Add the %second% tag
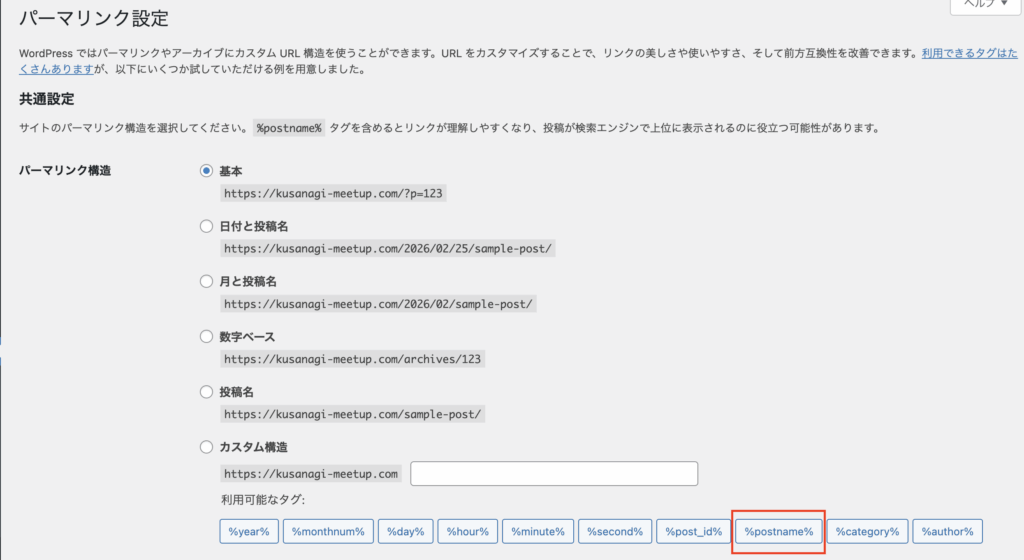The height and width of the screenshot is (560, 1024). click(615, 531)
